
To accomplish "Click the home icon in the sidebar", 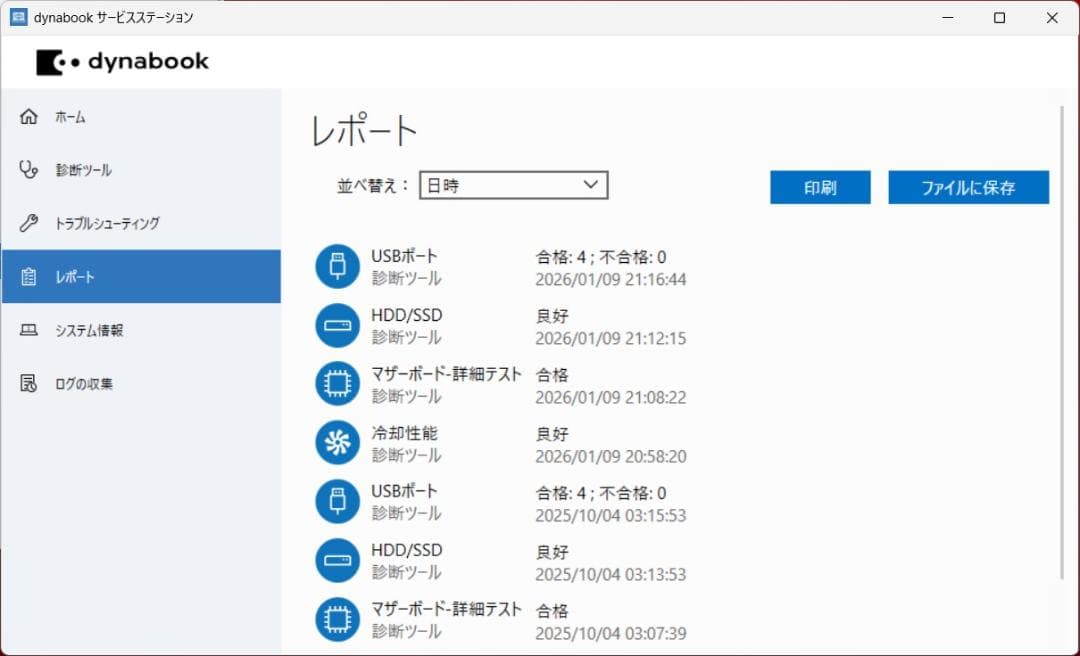I will pyautogui.click(x=27, y=116).
